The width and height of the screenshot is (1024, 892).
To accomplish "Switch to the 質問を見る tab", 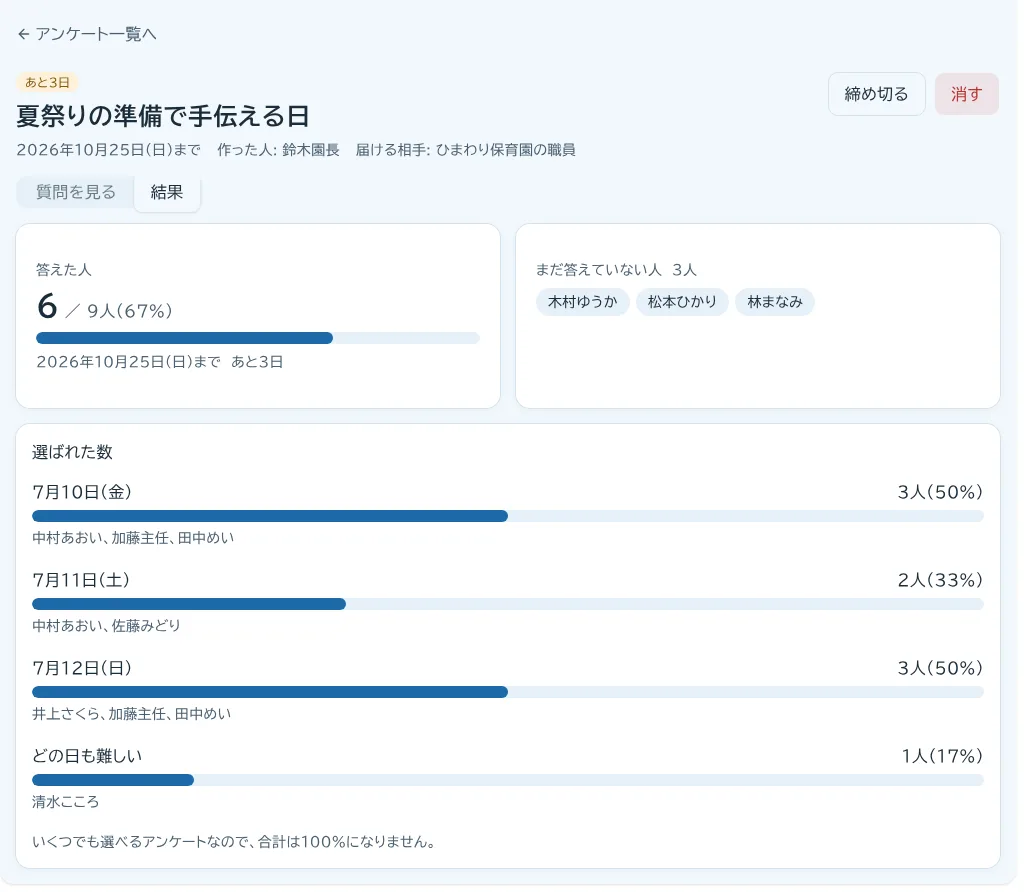I will point(76,192).
